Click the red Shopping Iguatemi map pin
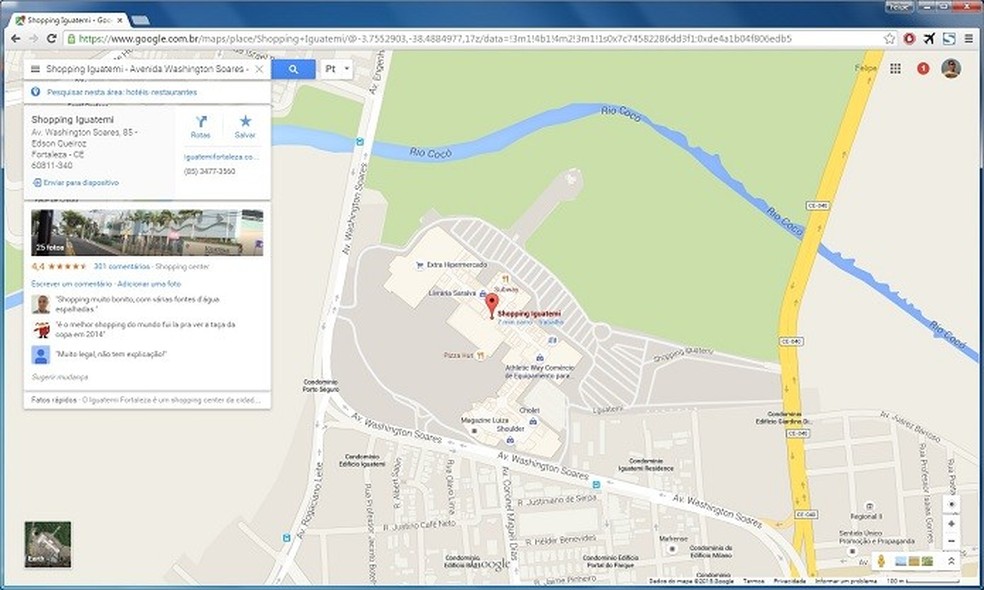This screenshot has height=590, width=984. [491, 305]
